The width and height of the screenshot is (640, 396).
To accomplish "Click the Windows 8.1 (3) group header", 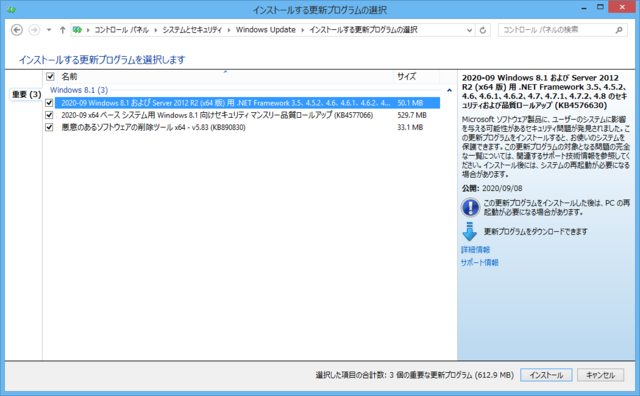I will (x=79, y=90).
